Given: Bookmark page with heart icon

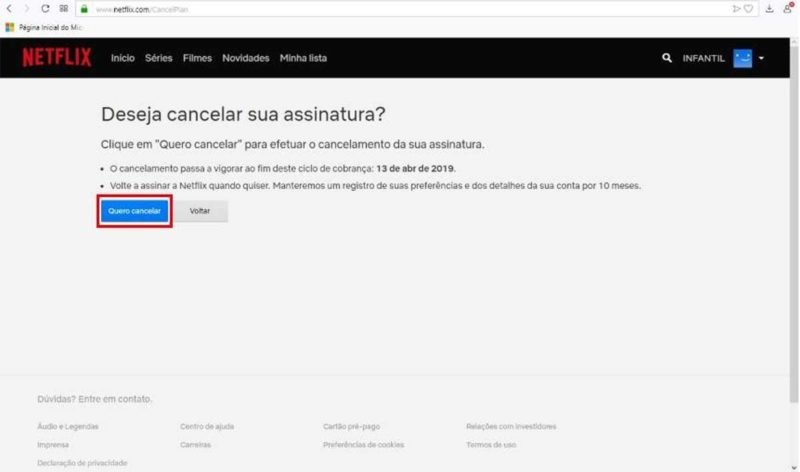Looking at the screenshot, I should 748,8.
